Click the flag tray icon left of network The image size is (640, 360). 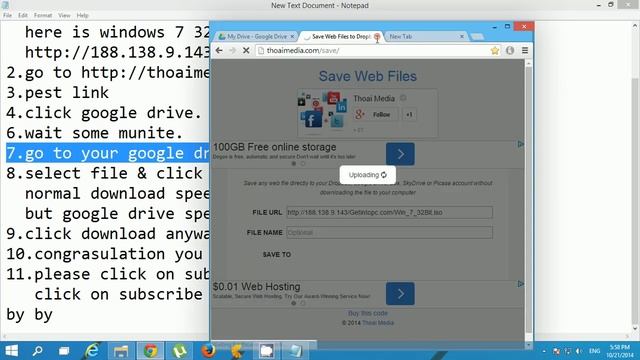point(556,351)
